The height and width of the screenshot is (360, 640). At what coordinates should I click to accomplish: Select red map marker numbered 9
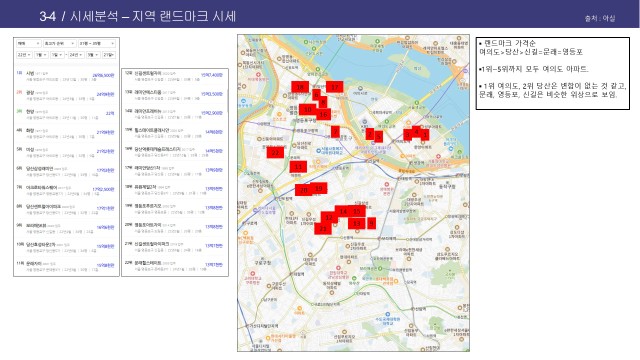pyautogui.click(x=371, y=223)
